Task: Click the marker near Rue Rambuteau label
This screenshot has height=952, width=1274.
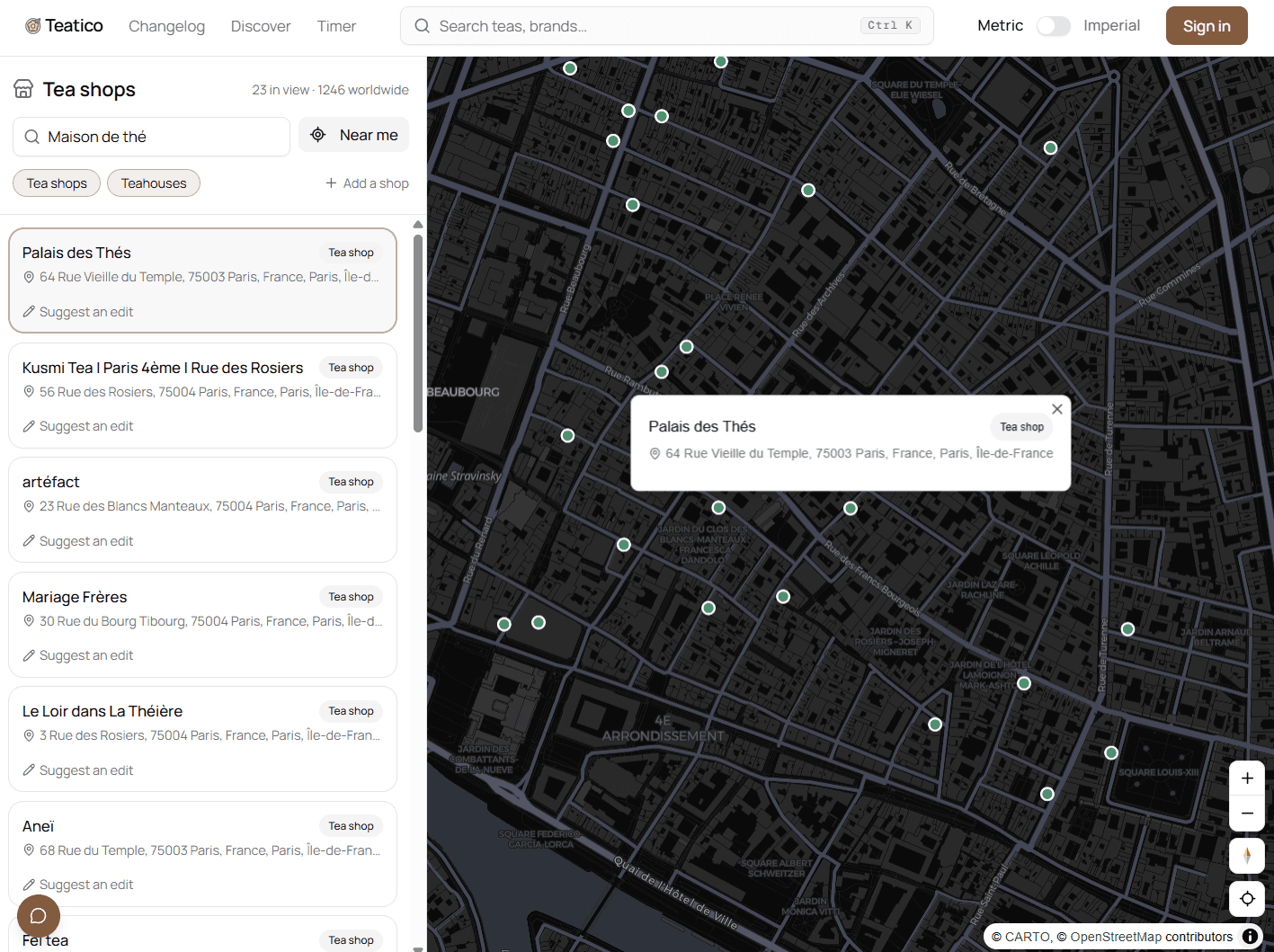Action: click(662, 372)
